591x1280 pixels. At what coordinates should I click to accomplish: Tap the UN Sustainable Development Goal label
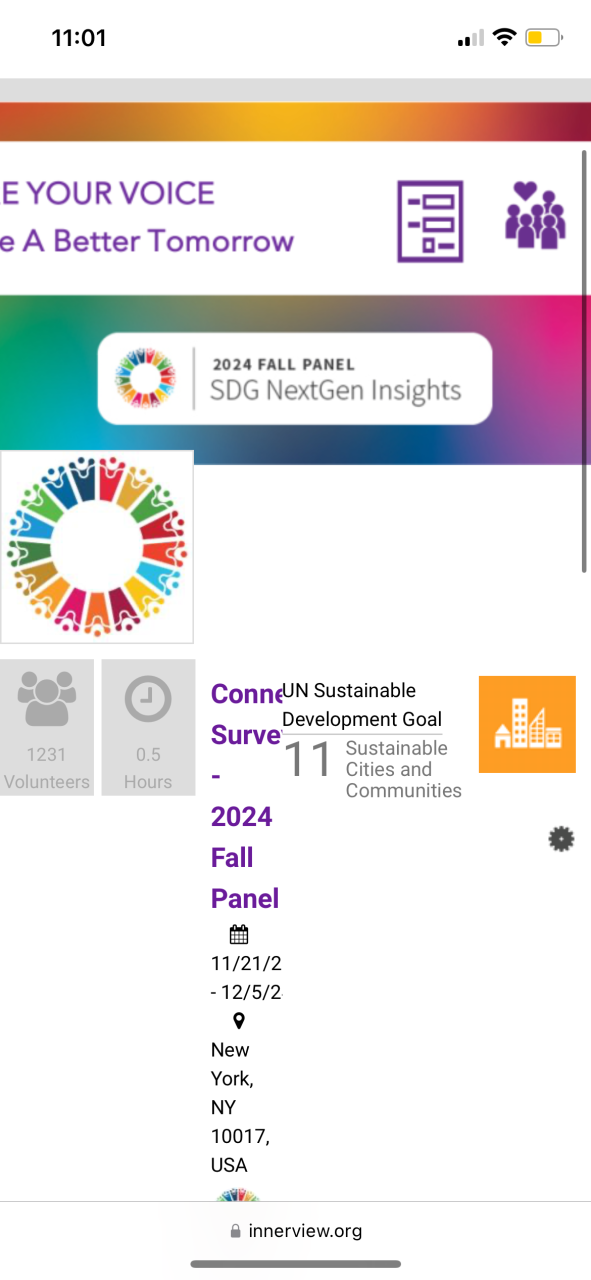(362, 705)
